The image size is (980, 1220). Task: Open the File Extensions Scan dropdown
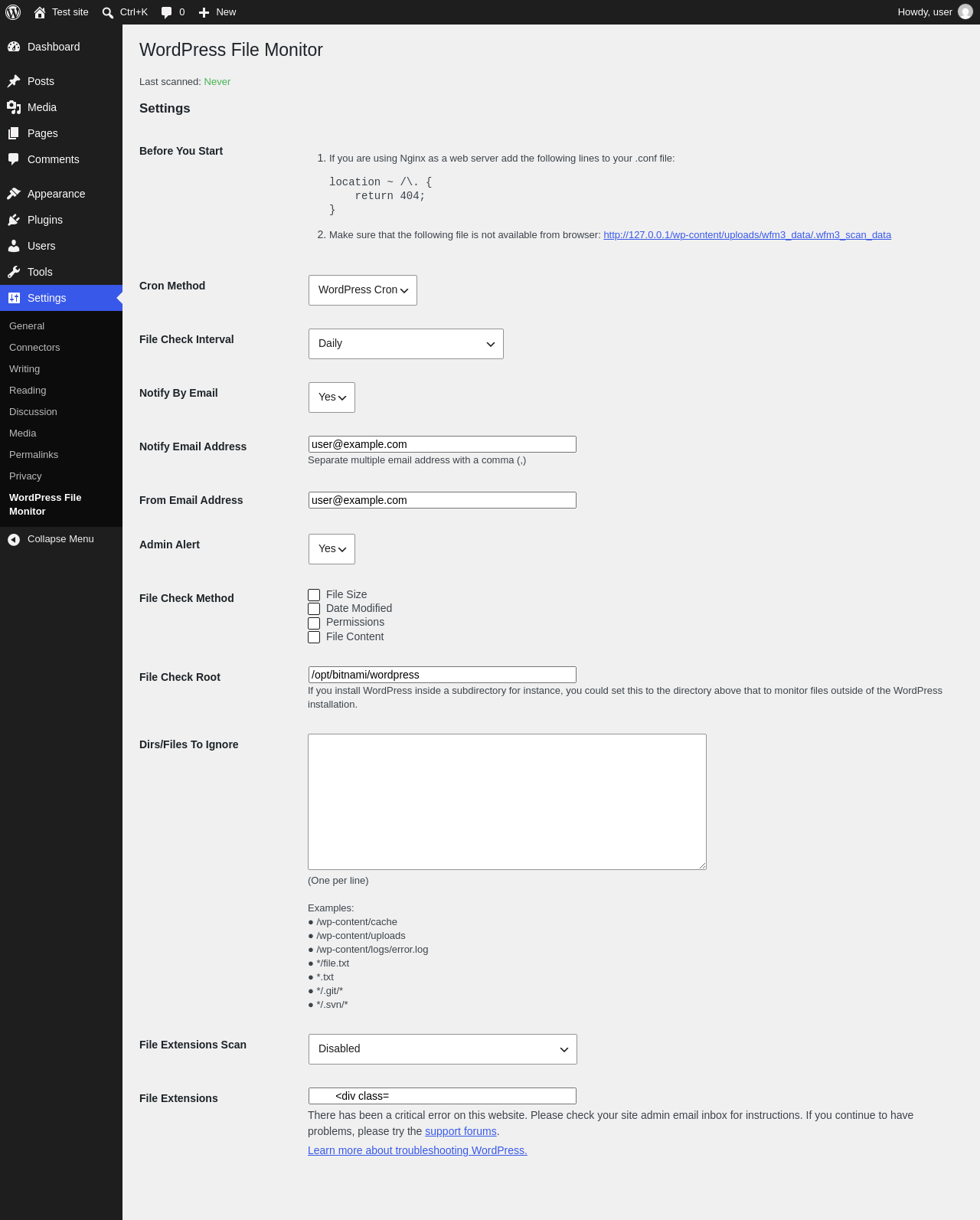tap(443, 1049)
